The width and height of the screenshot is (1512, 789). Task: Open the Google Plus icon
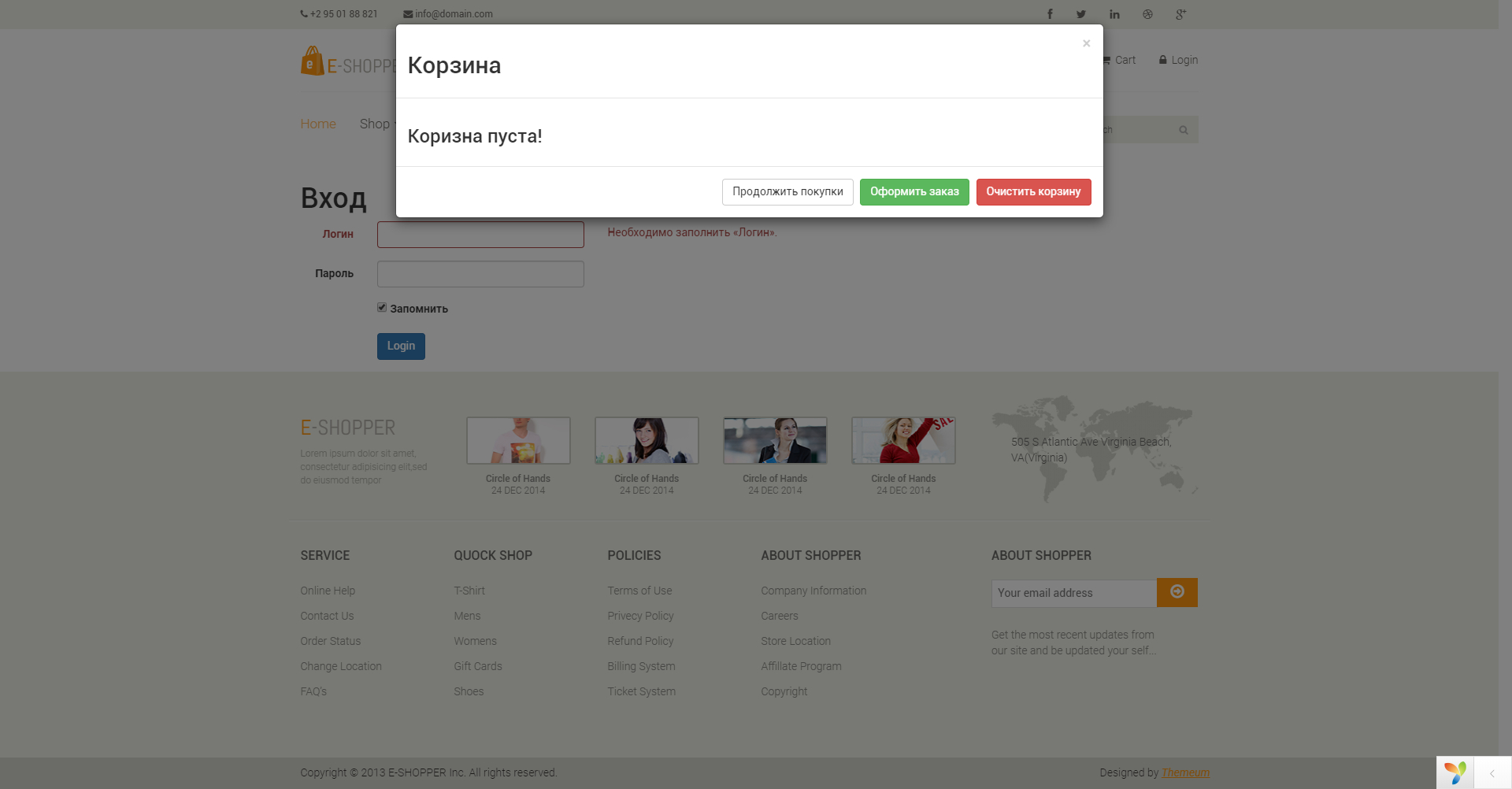point(1180,14)
